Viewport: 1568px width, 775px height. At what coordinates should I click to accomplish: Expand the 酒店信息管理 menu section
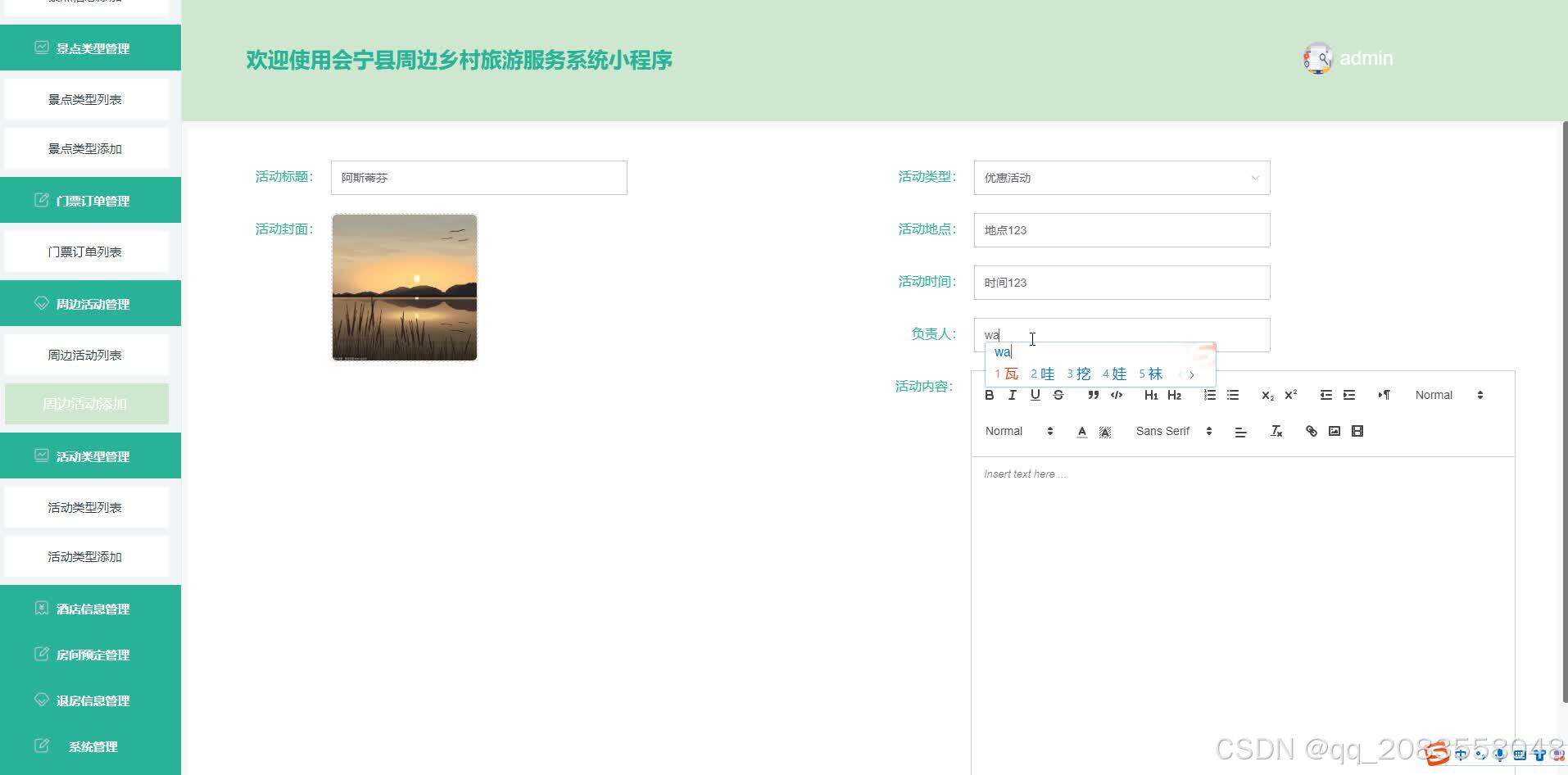pos(90,608)
